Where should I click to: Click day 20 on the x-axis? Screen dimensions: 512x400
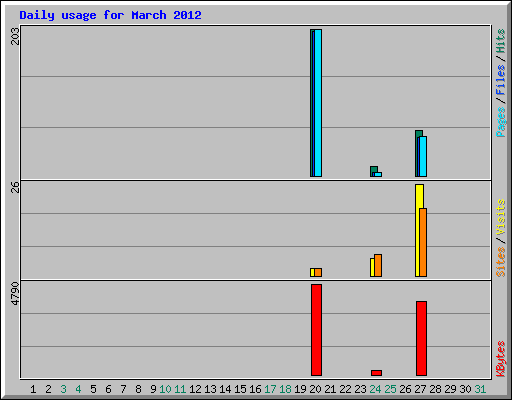pos(315,389)
